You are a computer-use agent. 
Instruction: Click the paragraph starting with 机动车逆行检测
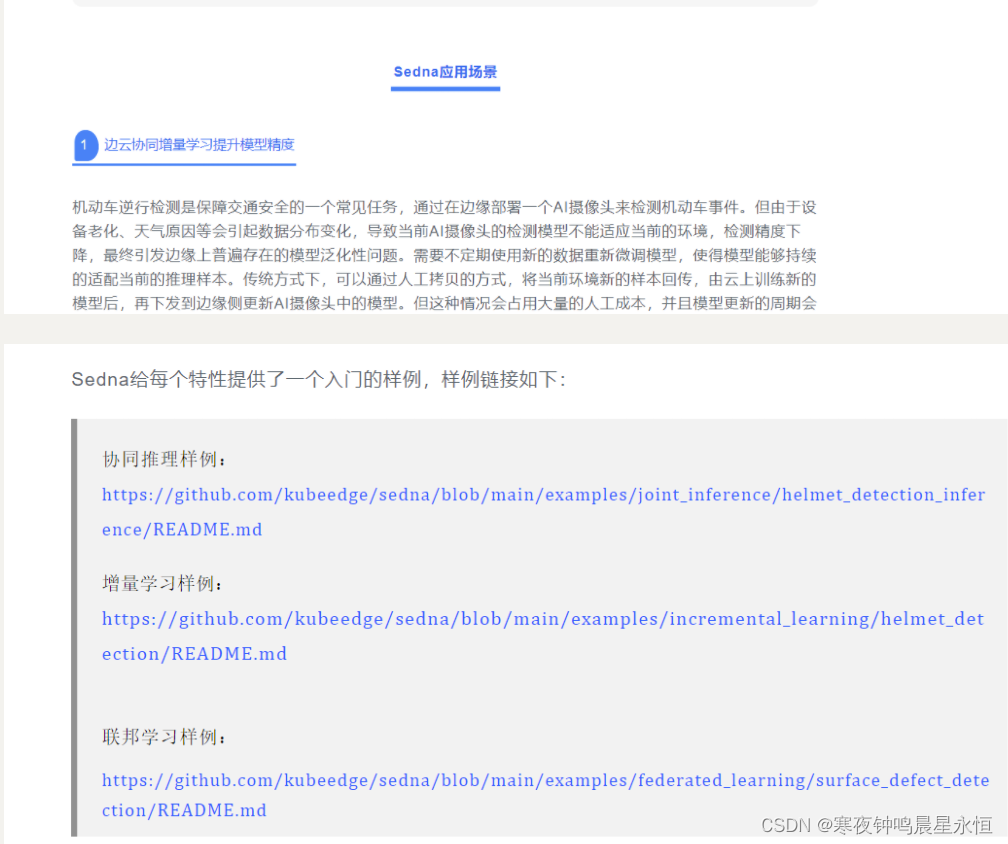coord(444,255)
